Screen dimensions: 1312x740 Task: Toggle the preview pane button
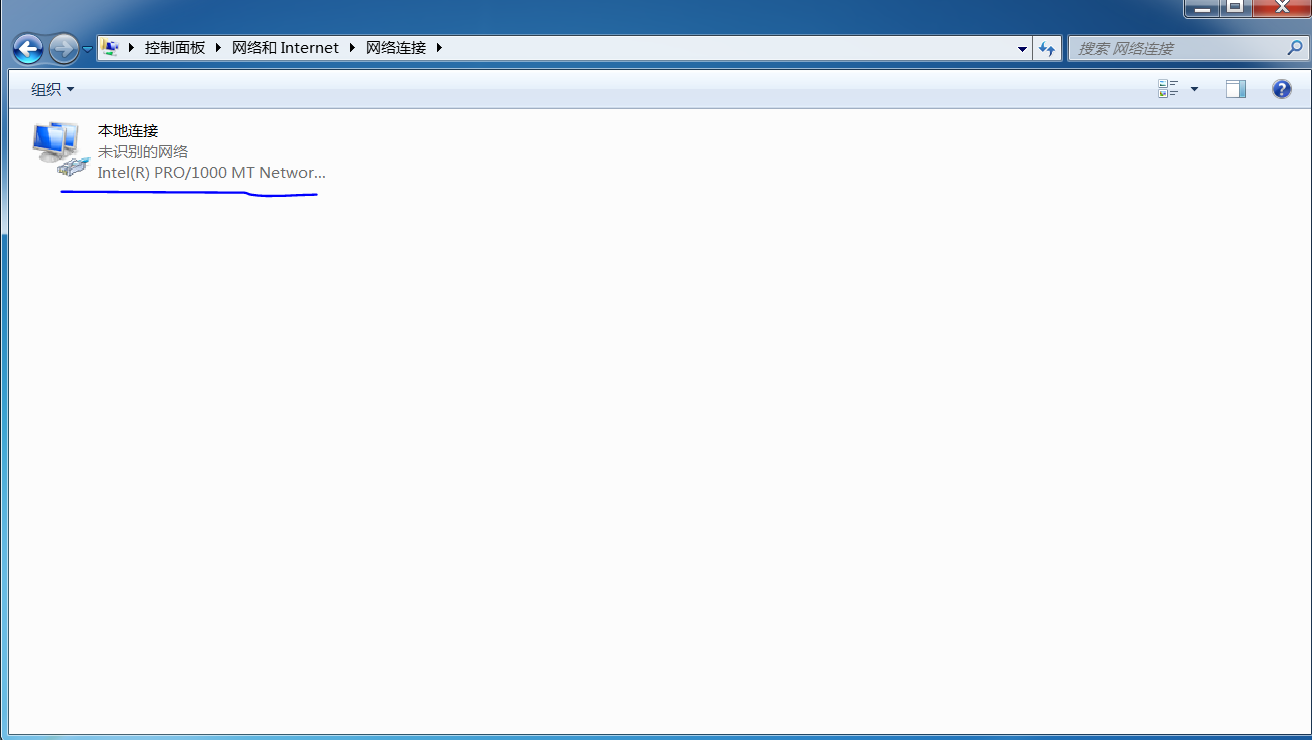click(1236, 89)
